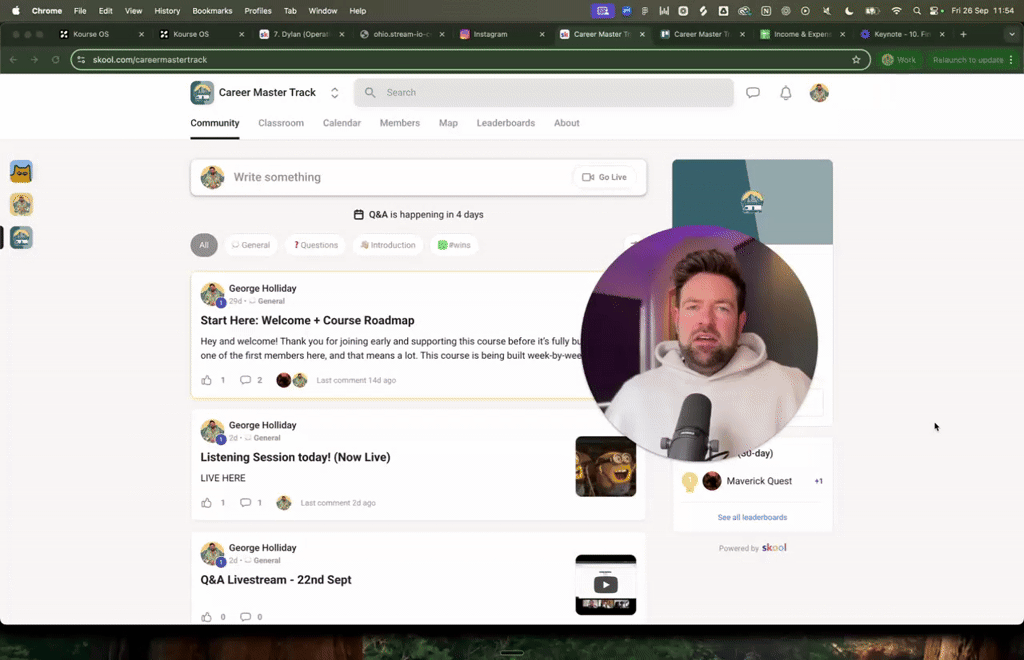Open the Wi-Fi status menu
Viewport: 1024px width, 660px height.
897,10
